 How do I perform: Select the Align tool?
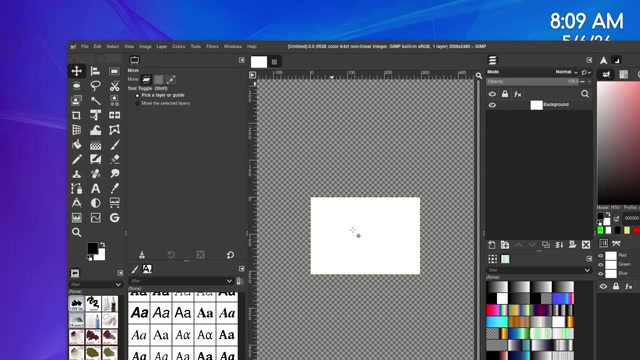point(96,71)
